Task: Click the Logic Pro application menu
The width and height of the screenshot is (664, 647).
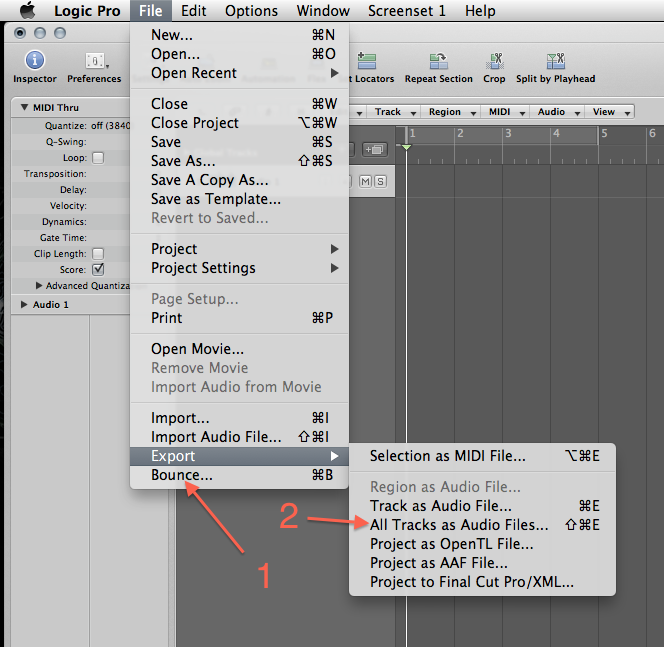Action: click(x=87, y=11)
